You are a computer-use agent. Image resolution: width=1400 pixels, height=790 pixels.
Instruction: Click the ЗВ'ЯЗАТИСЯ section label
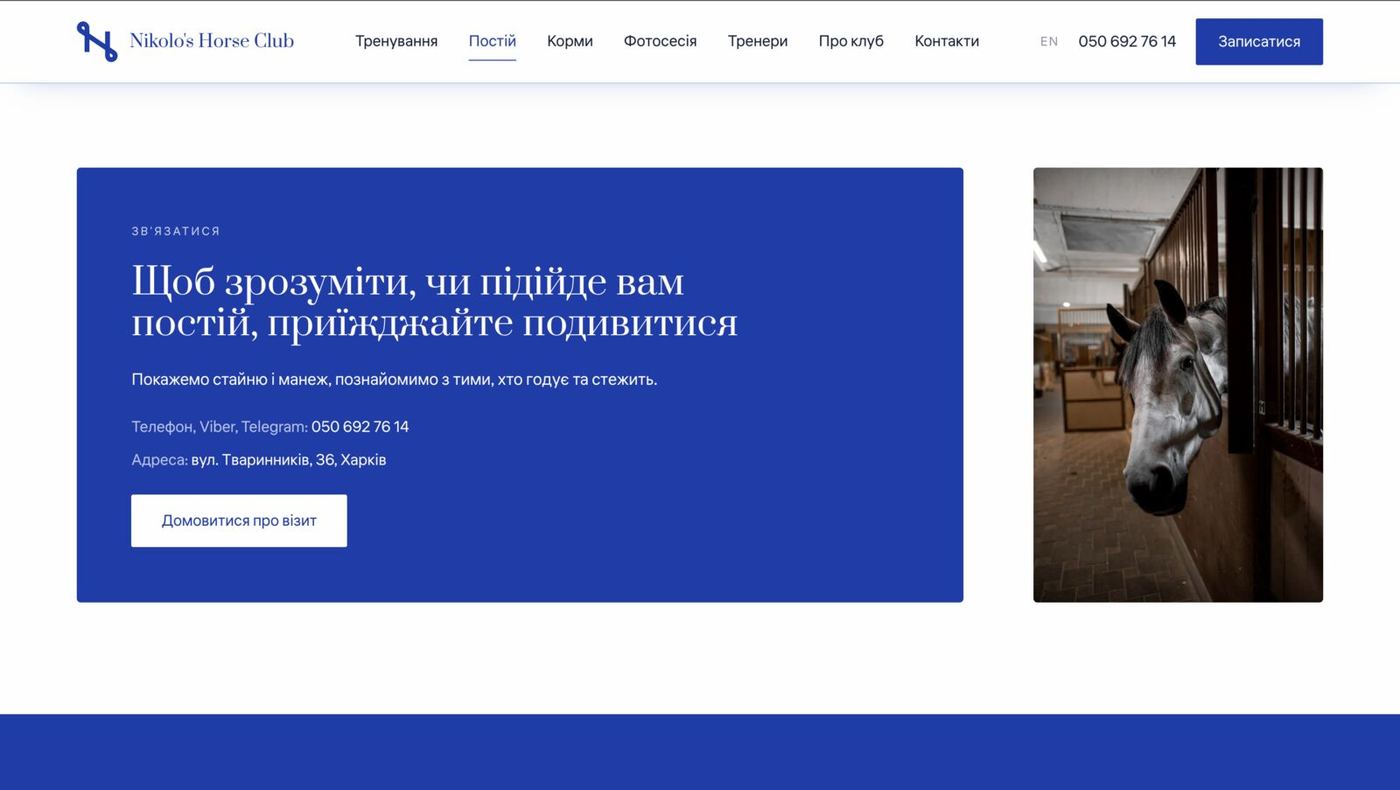[176, 231]
